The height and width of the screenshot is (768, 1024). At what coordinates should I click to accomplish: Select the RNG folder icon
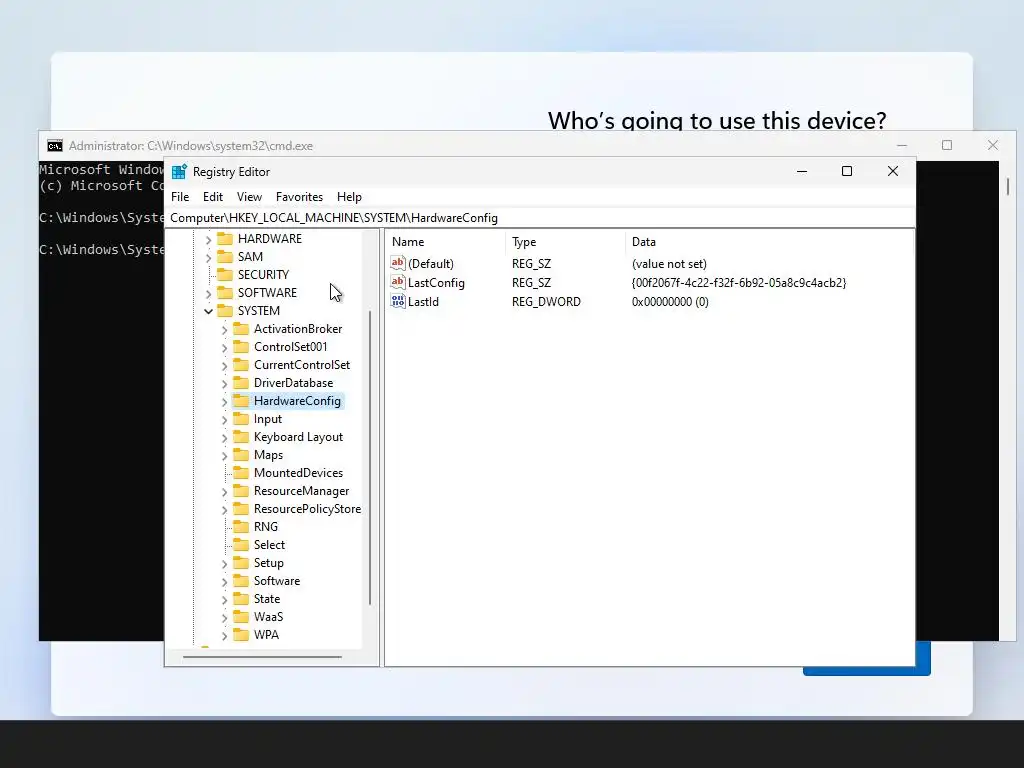(x=241, y=526)
